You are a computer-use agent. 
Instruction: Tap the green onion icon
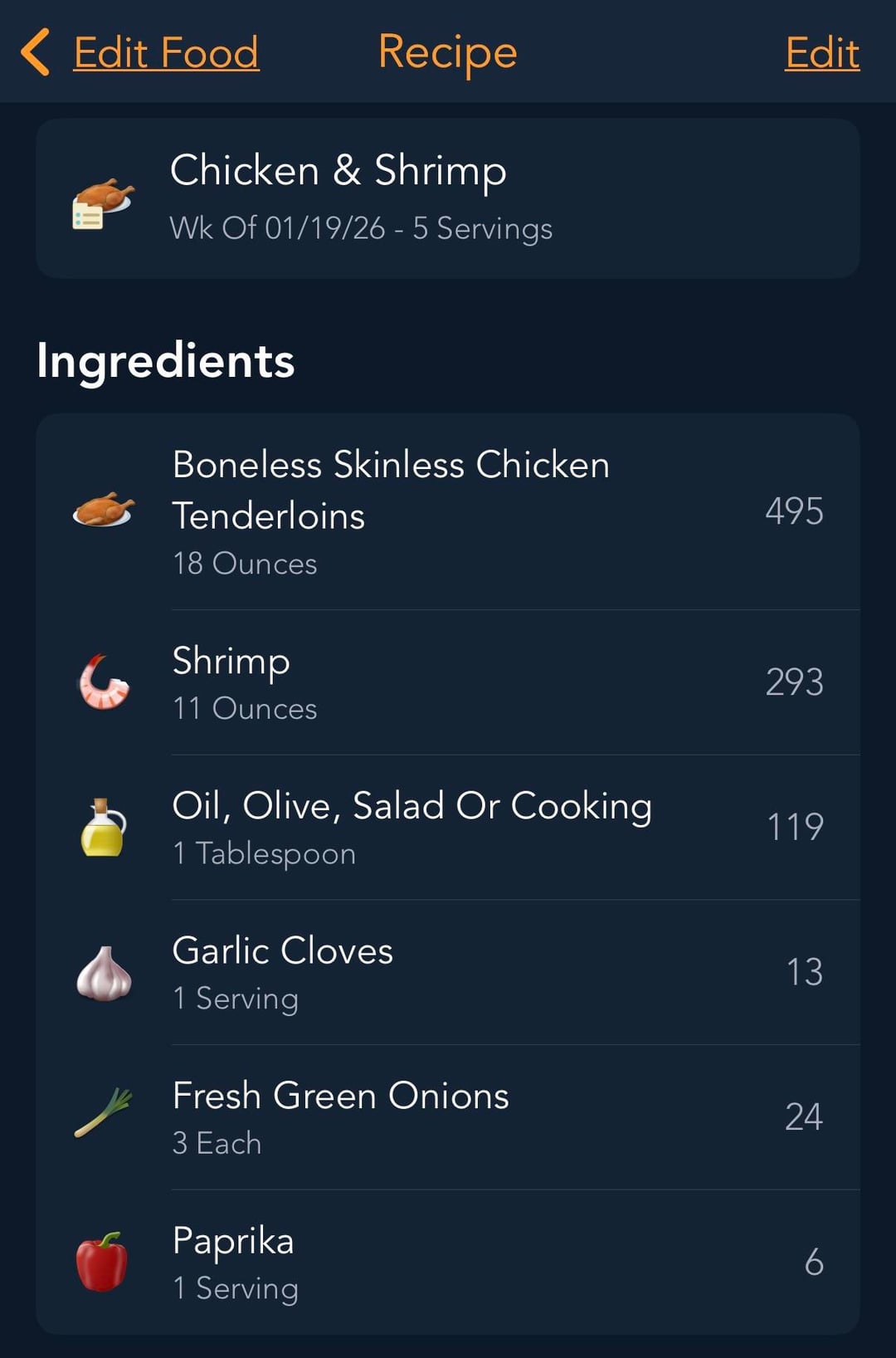pos(103,1113)
